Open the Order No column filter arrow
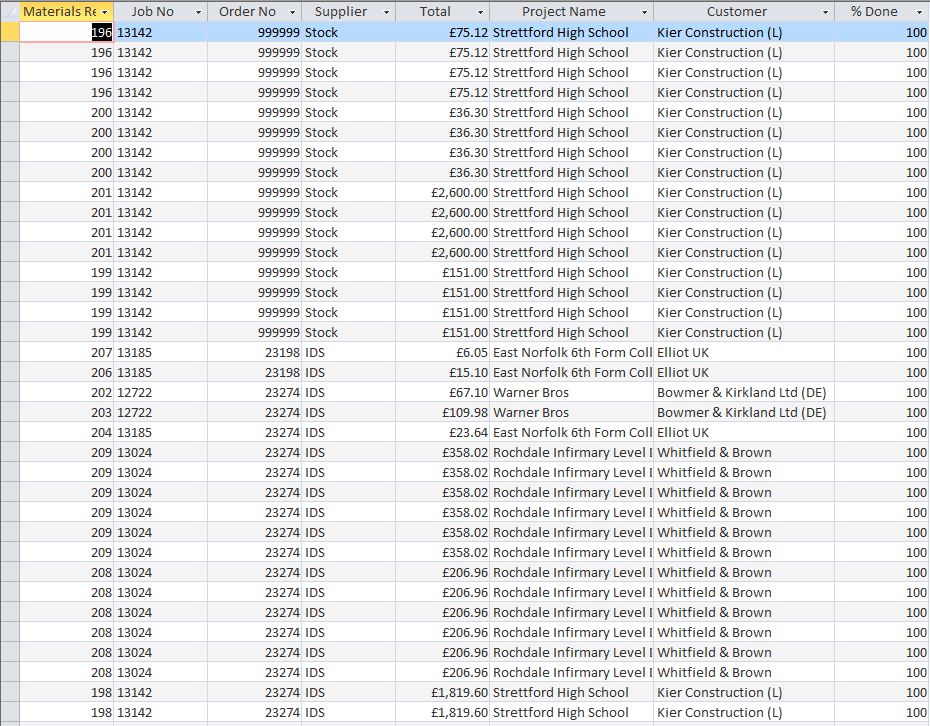The width and height of the screenshot is (930, 726). pyautogui.click(x=292, y=12)
